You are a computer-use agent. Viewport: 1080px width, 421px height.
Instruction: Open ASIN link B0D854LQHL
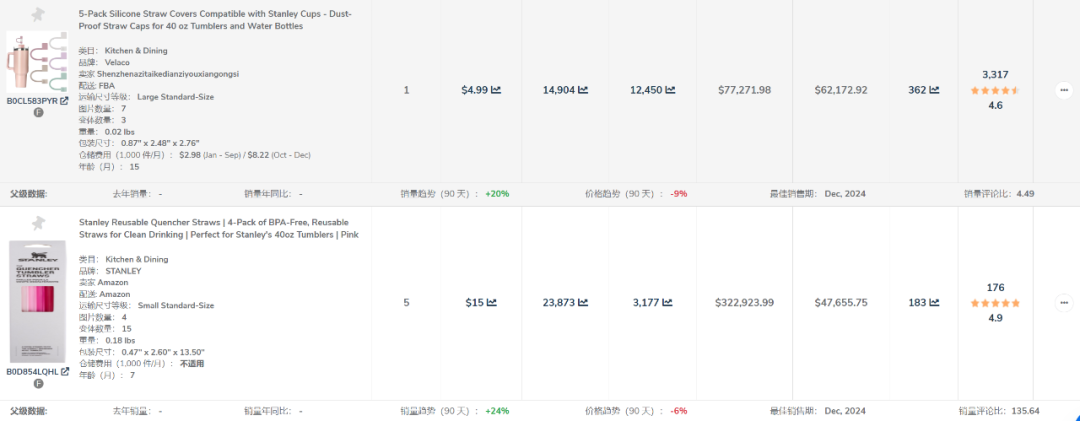tap(33, 371)
